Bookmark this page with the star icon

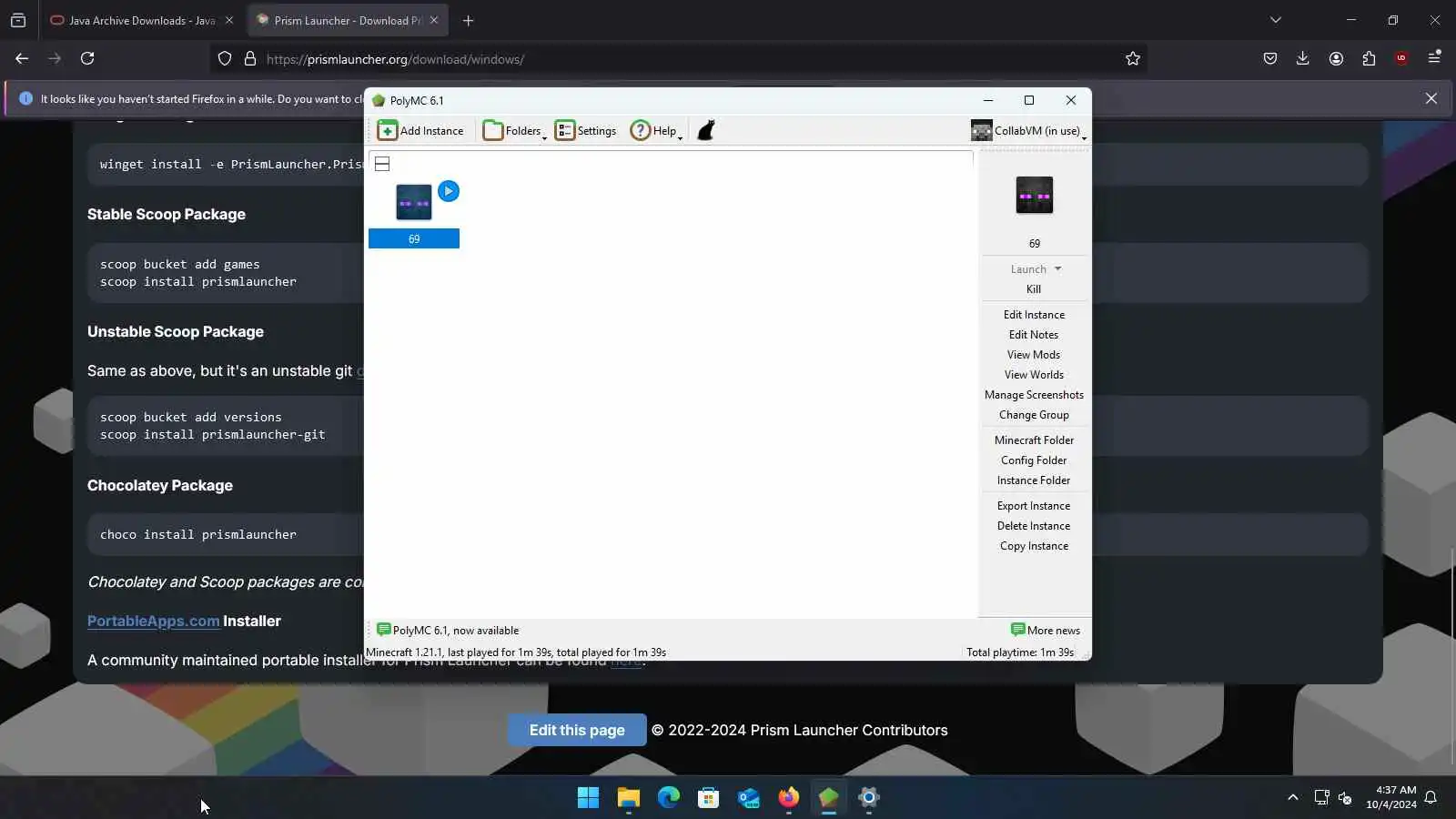(x=1133, y=58)
